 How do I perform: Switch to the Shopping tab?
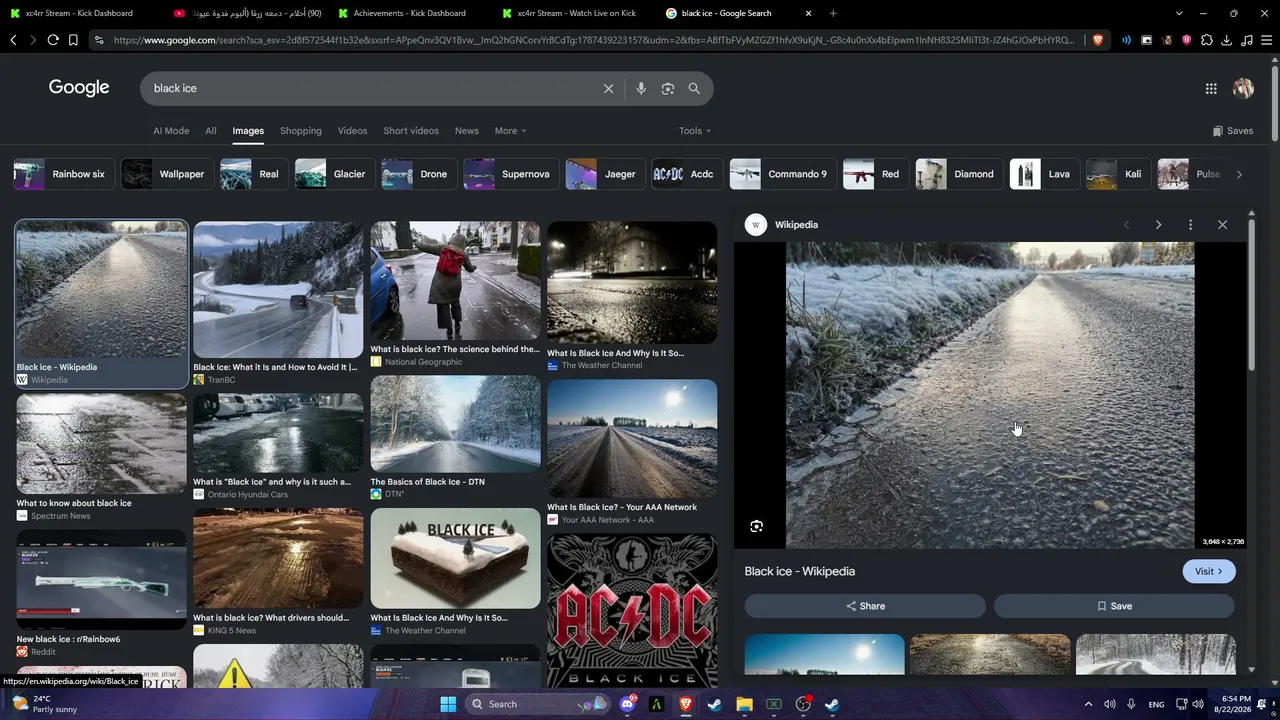point(301,131)
